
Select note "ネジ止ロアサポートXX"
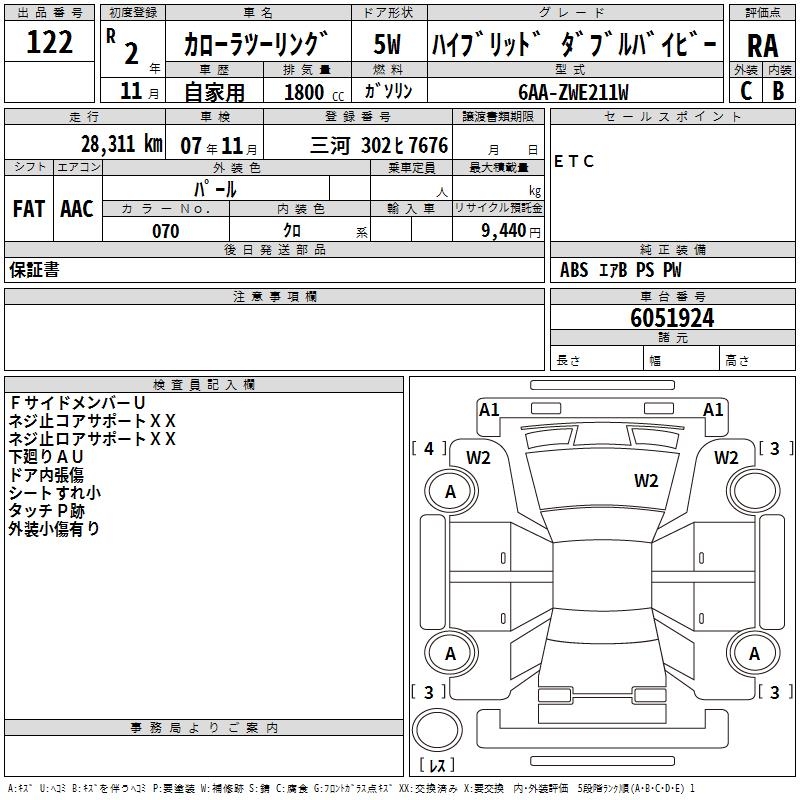click(92, 439)
